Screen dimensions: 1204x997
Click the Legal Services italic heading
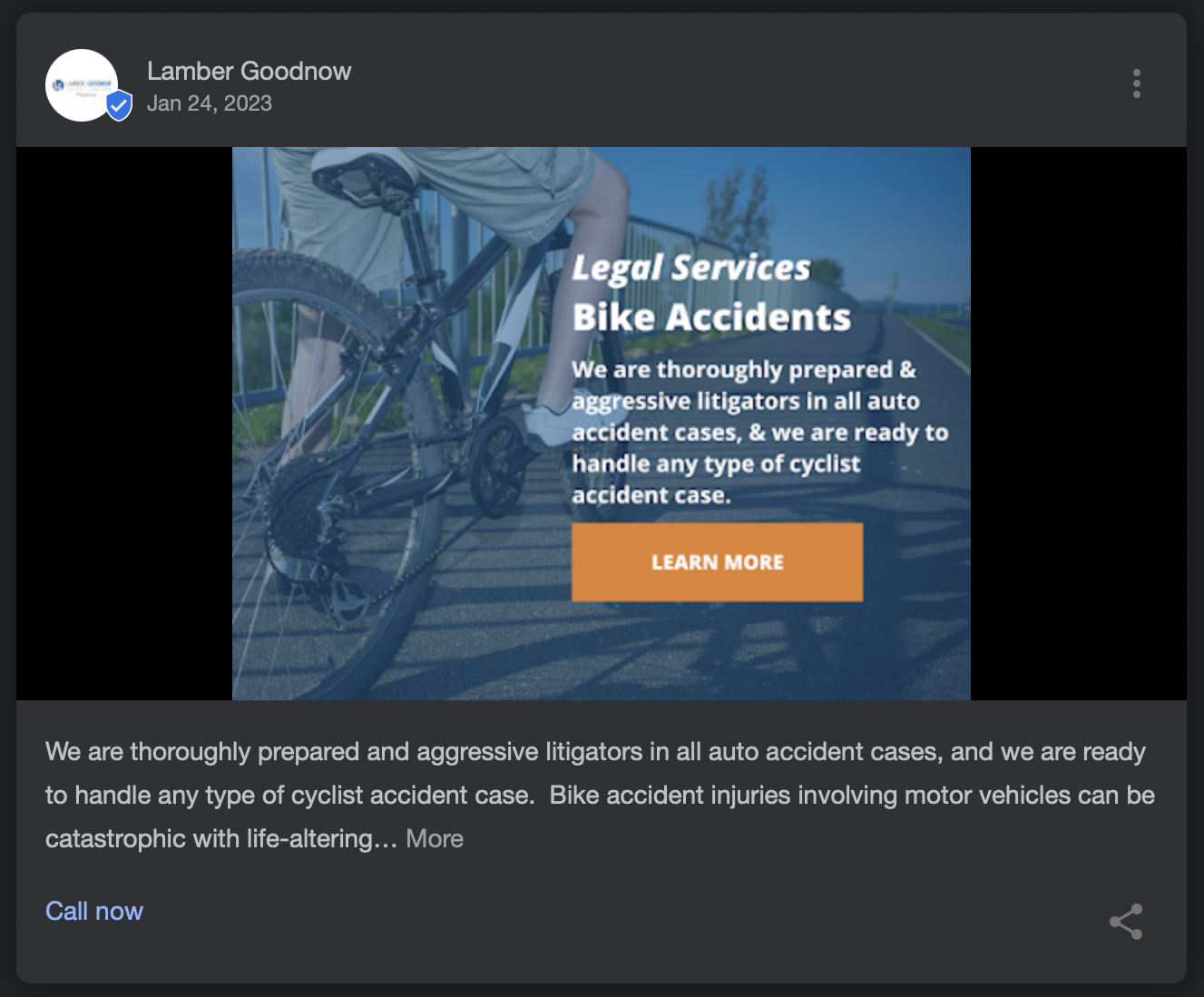click(x=690, y=268)
